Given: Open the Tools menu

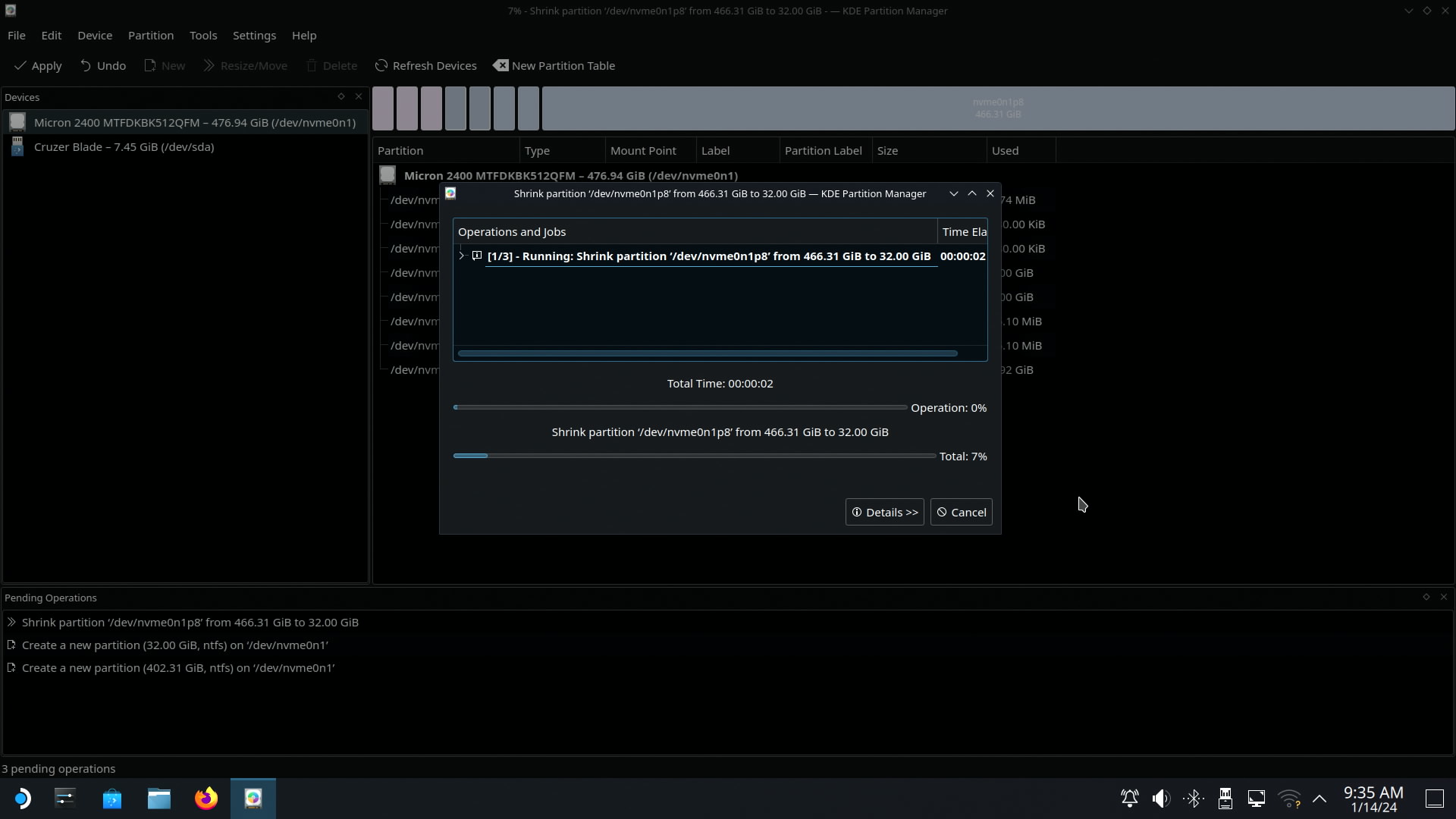Looking at the screenshot, I should [x=202, y=36].
